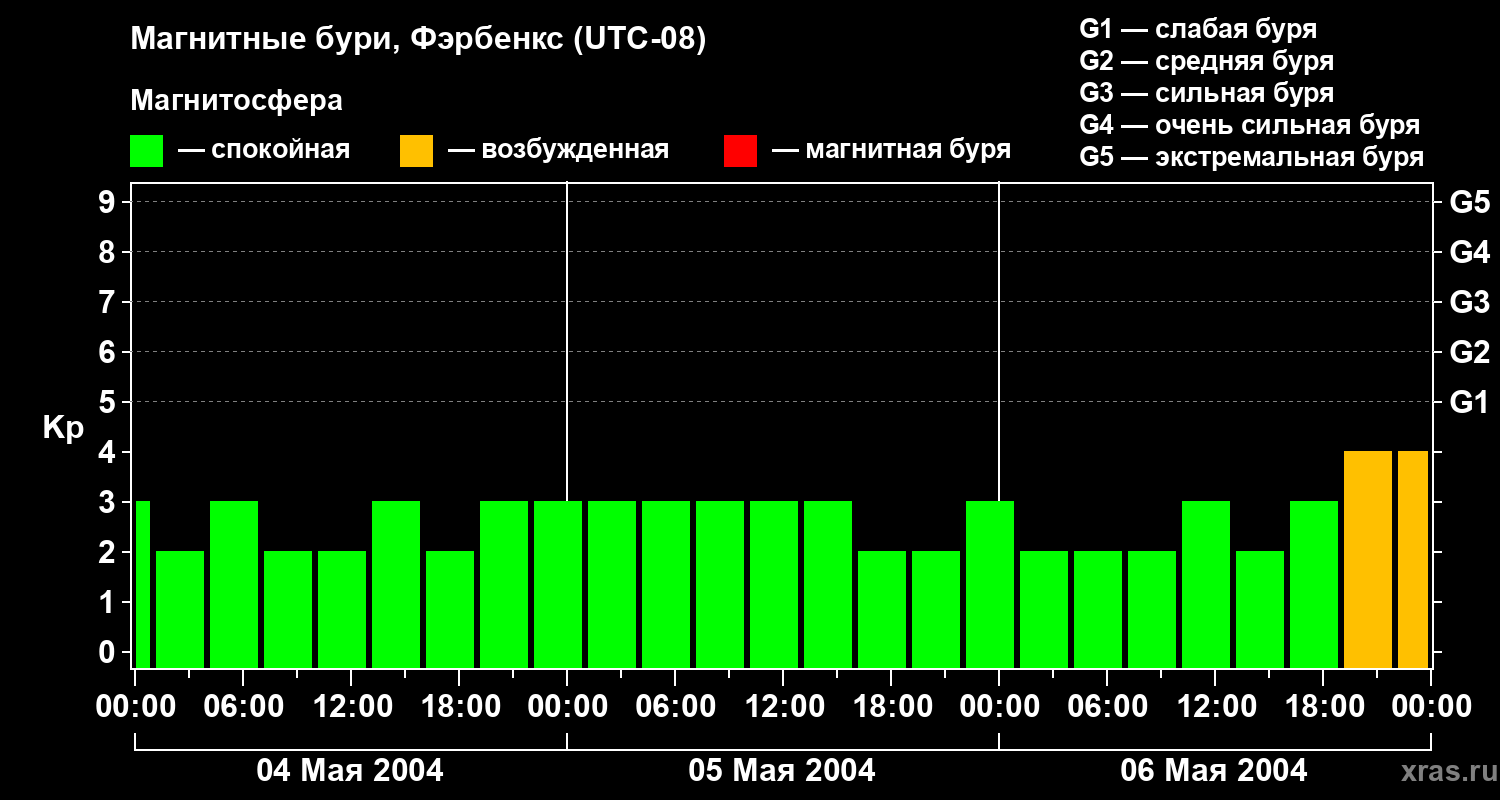1500x800 pixels.
Task: Select the line 'G2 — средняя буря'
Action: pyautogui.click(x=1206, y=61)
